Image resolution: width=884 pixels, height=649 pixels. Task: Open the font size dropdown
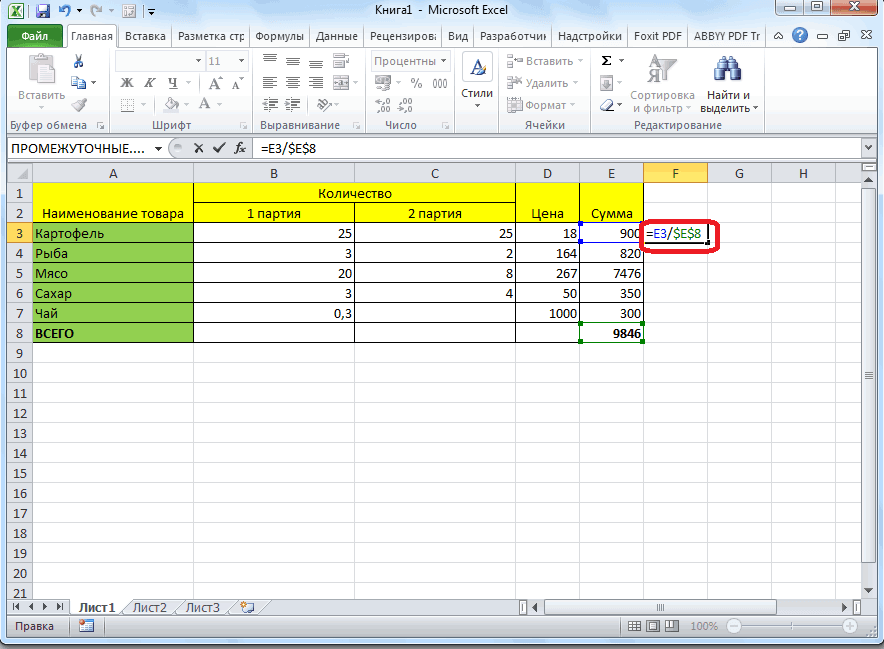click(x=243, y=62)
